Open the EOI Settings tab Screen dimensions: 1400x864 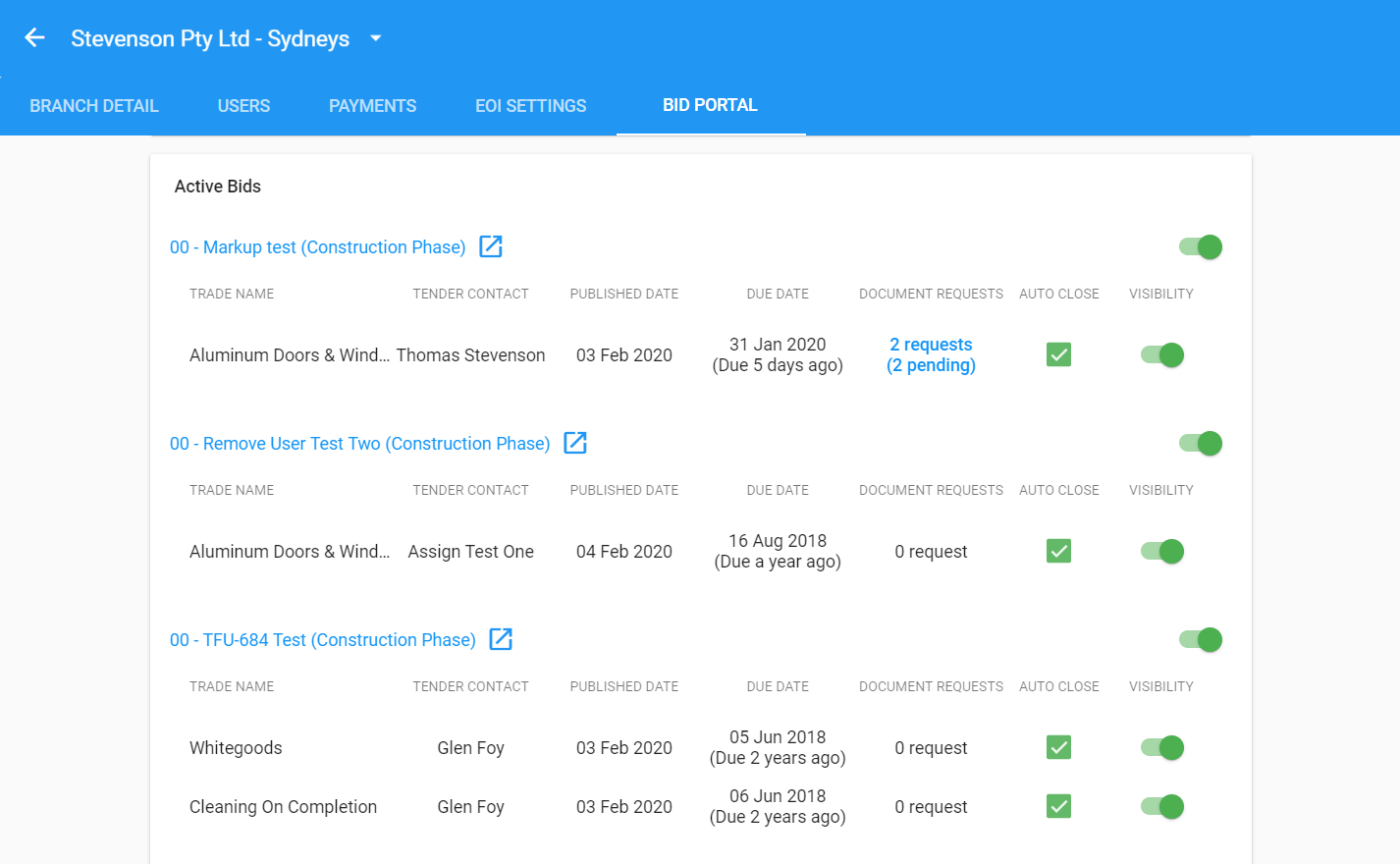click(x=531, y=106)
